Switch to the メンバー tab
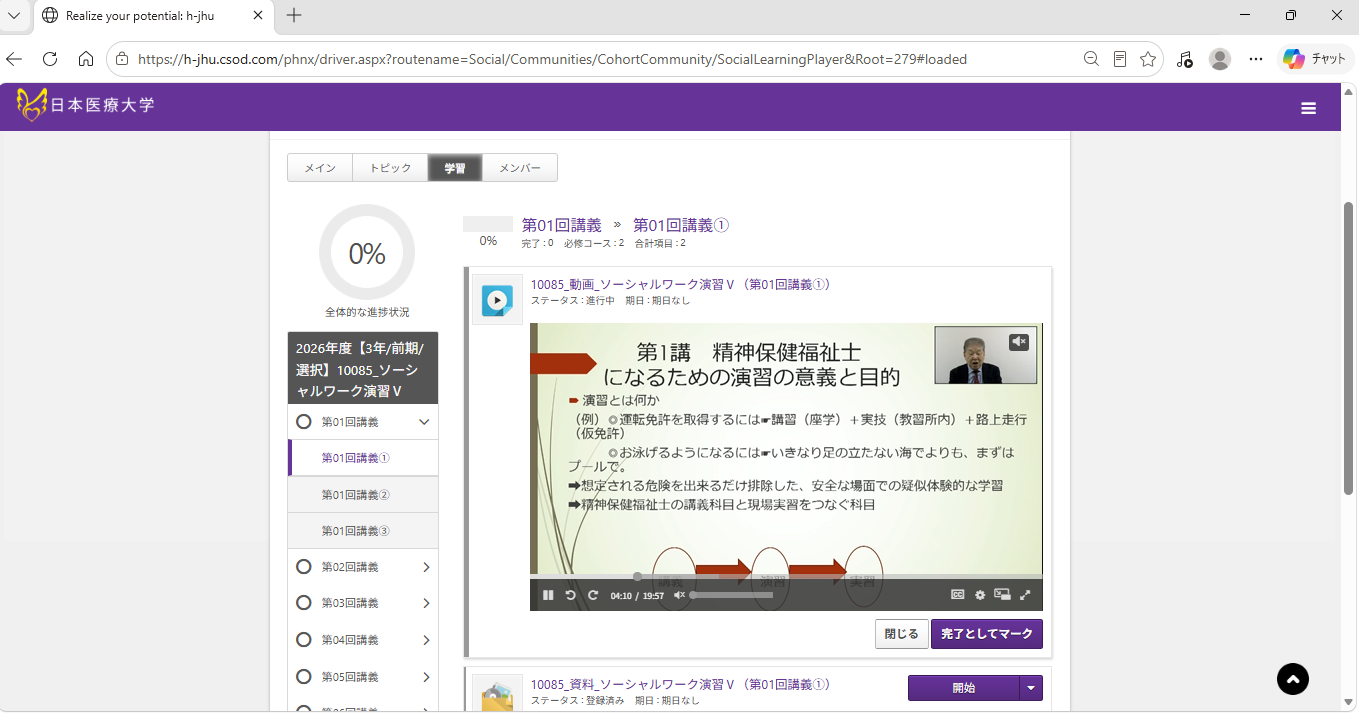The height and width of the screenshot is (715, 1359). pyautogui.click(x=520, y=168)
